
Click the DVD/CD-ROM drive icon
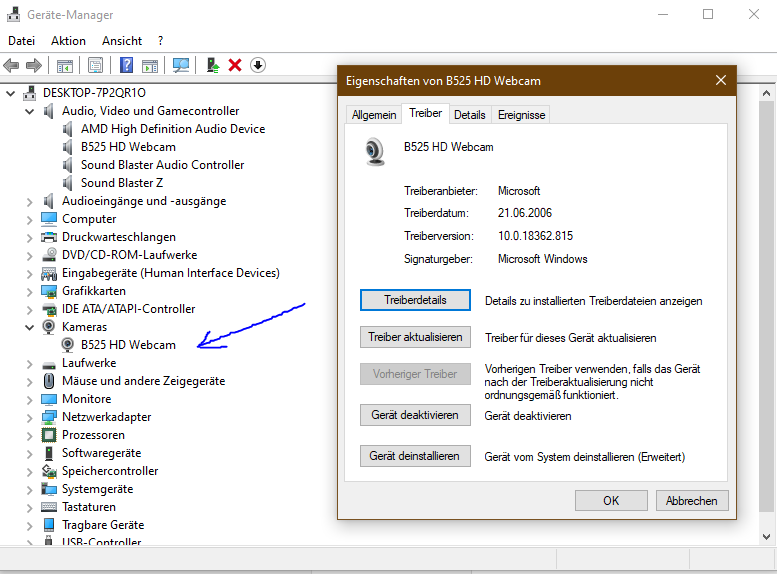(49, 255)
